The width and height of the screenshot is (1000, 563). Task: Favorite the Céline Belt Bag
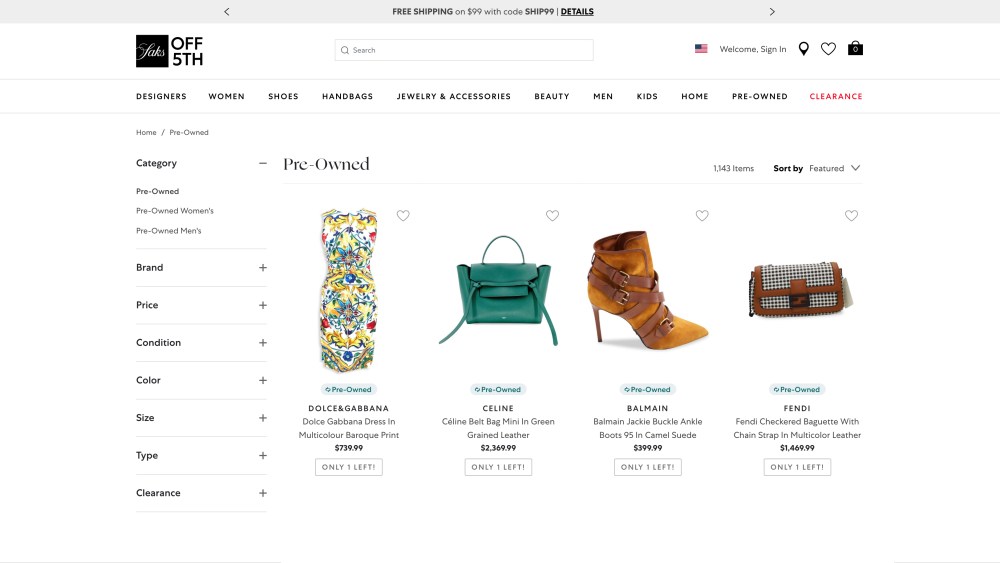tap(552, 216)
